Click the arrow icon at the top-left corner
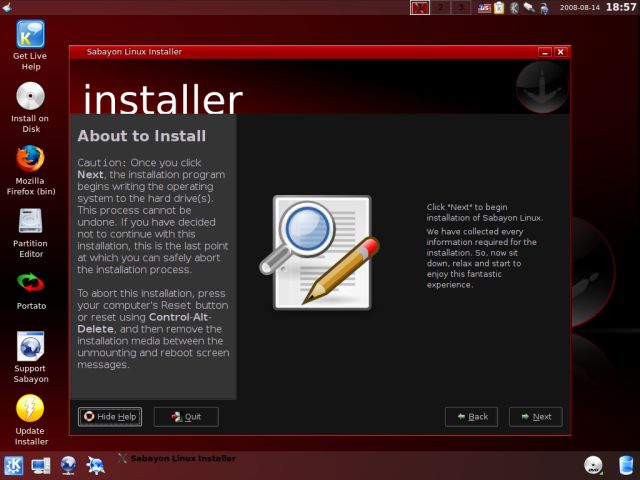The width and height of the screenshot is (640, 480). click(7, 7)
